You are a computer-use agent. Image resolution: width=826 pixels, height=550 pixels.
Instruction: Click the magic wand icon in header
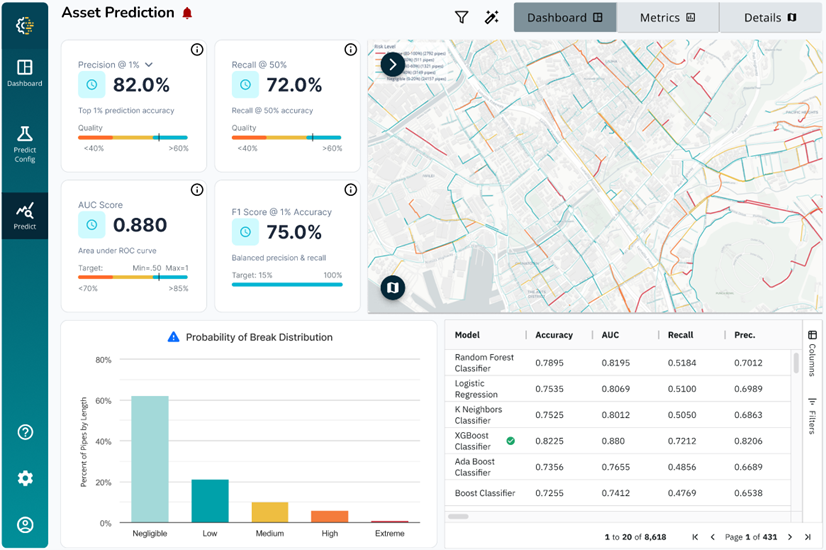pyautogui.click(x=491, y=17)
